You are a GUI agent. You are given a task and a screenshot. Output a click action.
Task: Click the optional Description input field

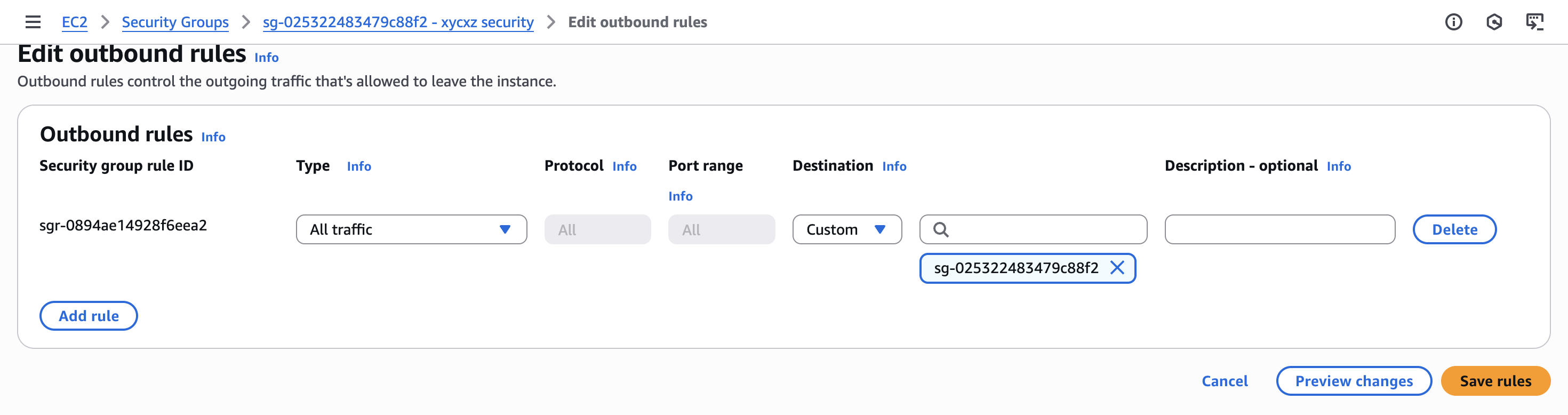coord(1279,229)
